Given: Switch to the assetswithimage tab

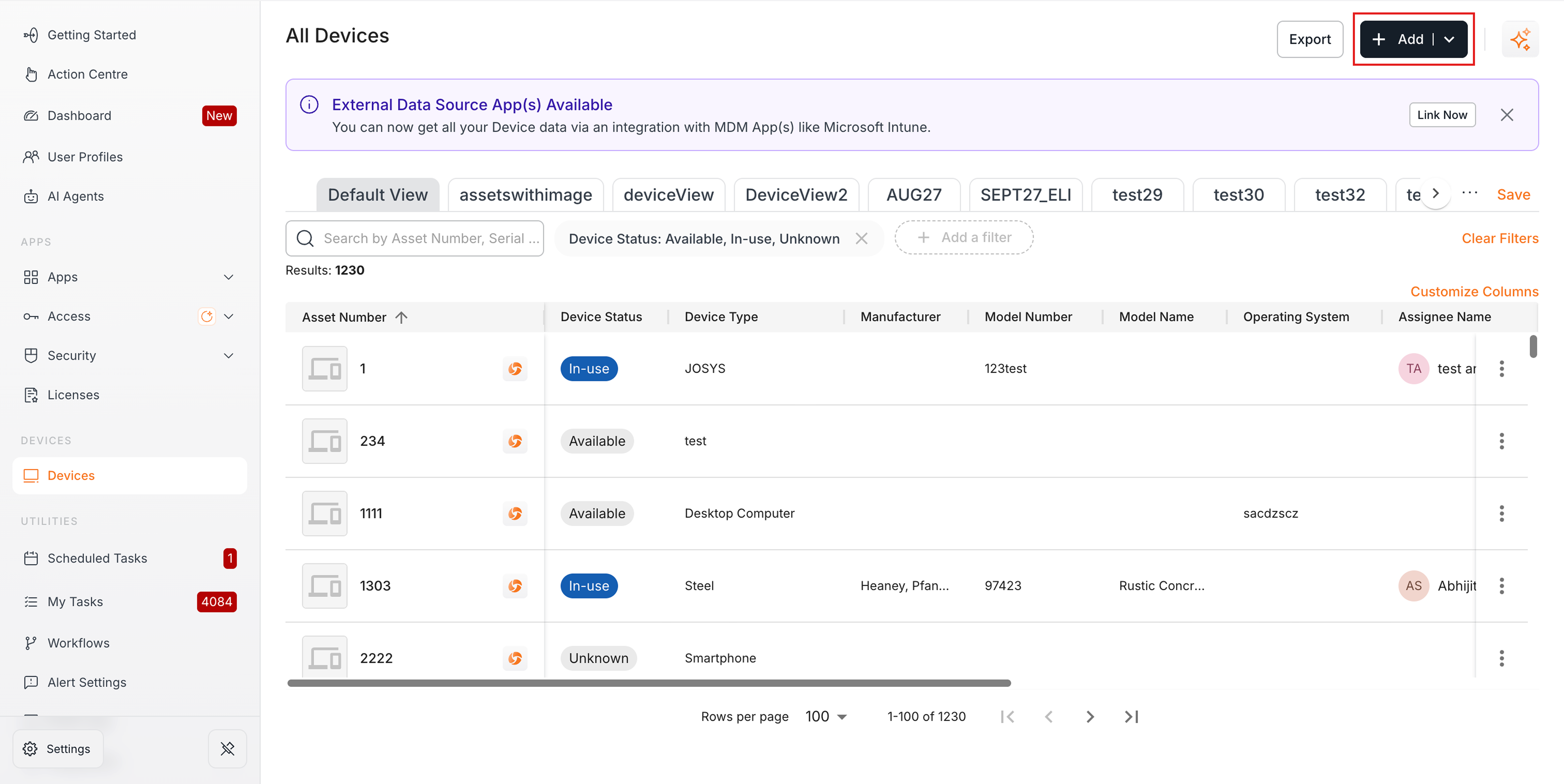Looking at the screenshot, I should pyautogui.click(x=526, y=195).
